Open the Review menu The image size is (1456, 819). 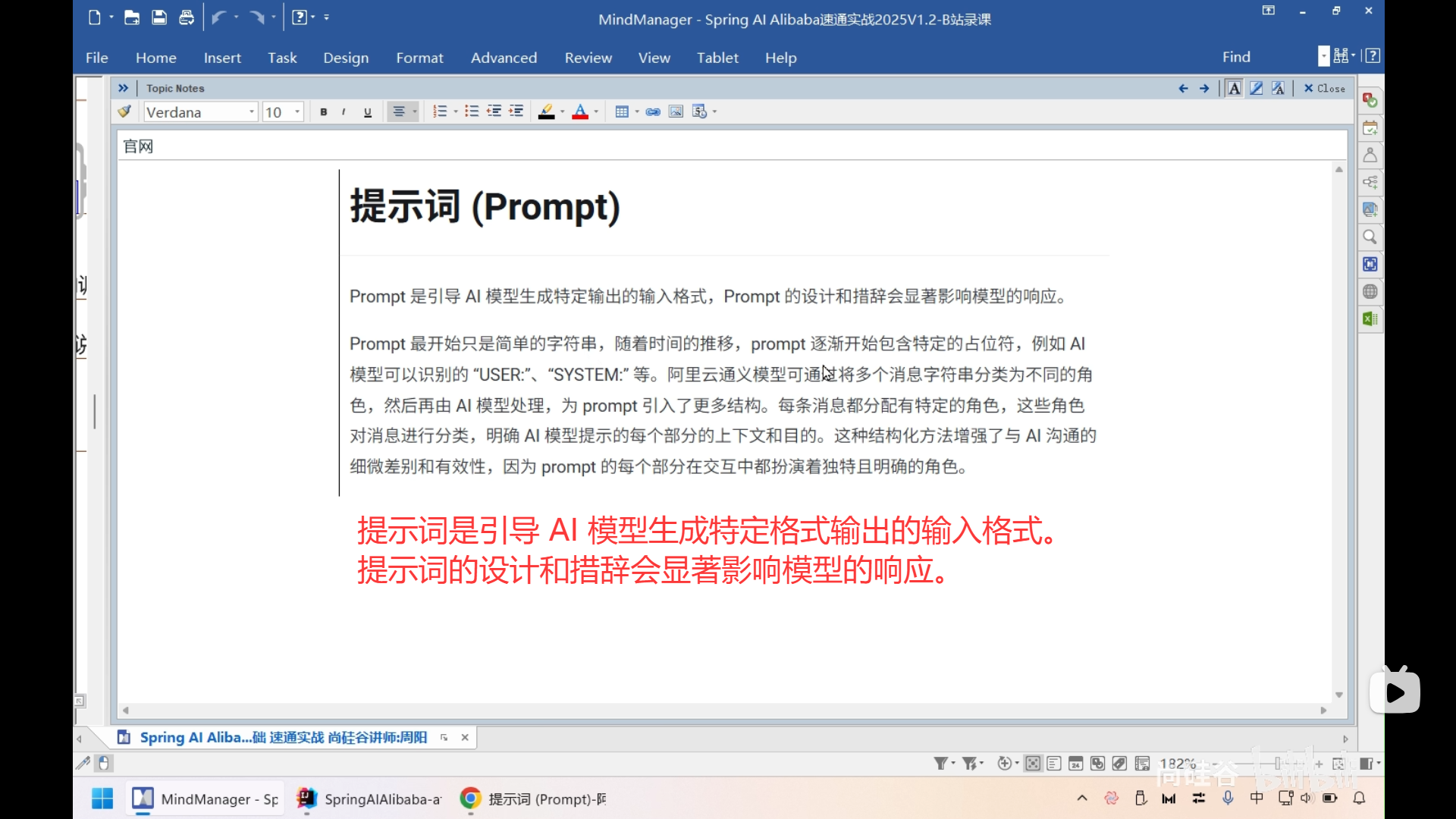coord(588,57)
